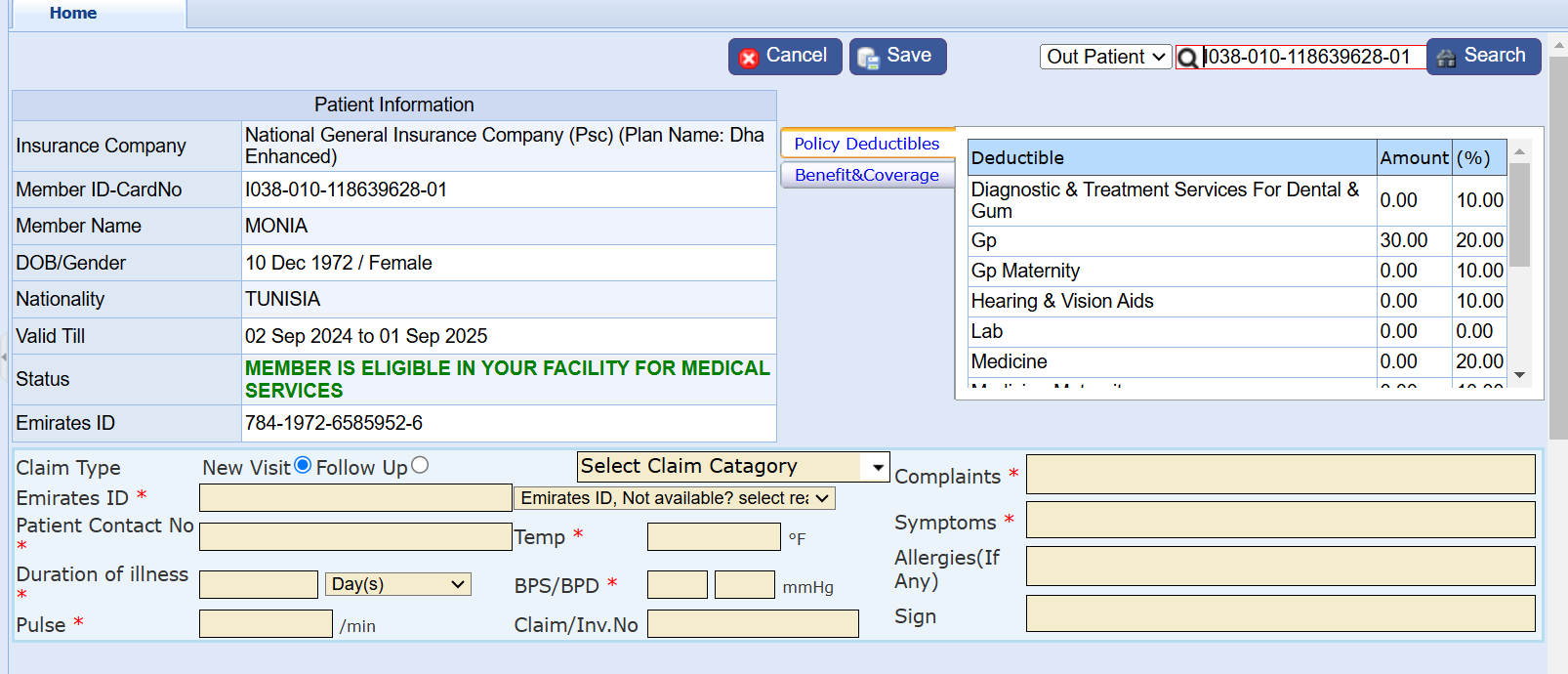Open the Out Patient dropdown
Screen dimensions: 1568x674
[x=1105, y=57]
